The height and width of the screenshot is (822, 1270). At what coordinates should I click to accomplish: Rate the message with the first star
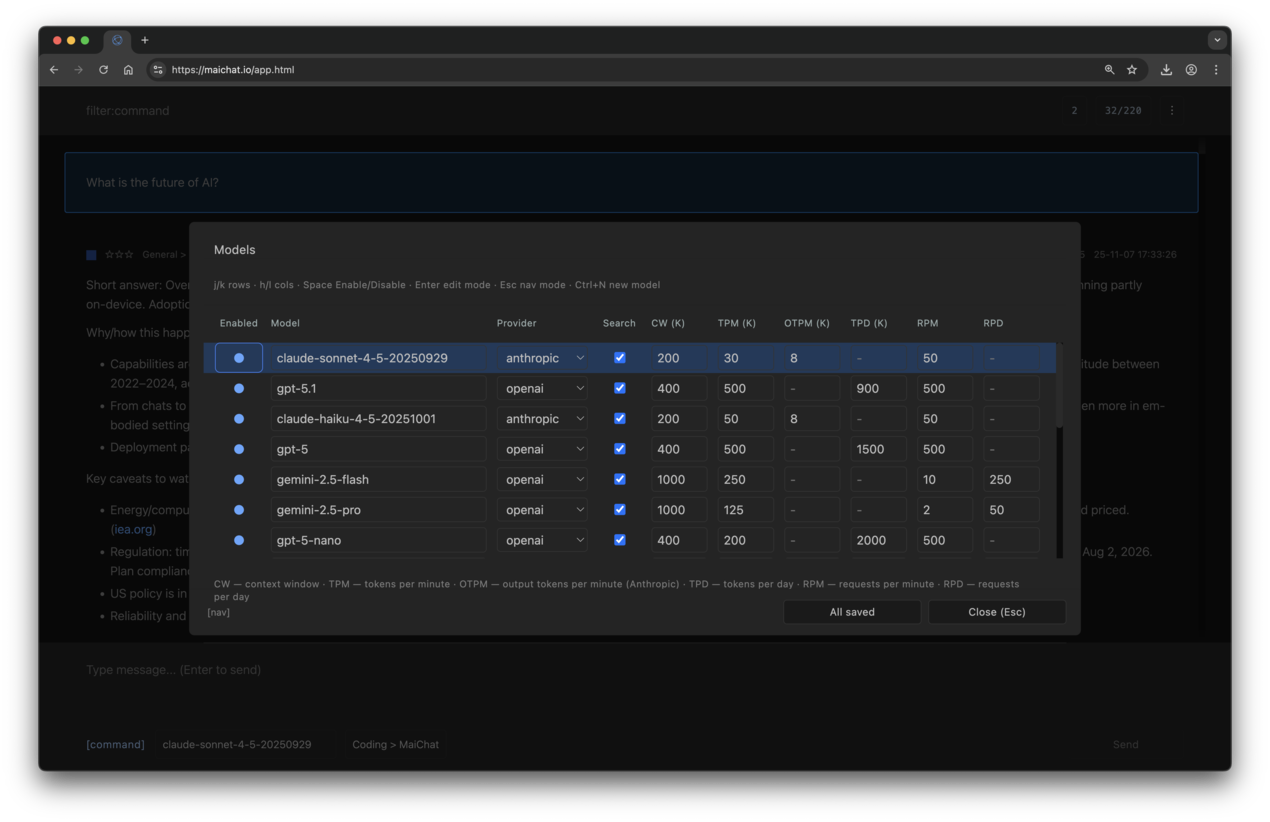(111, 254)
